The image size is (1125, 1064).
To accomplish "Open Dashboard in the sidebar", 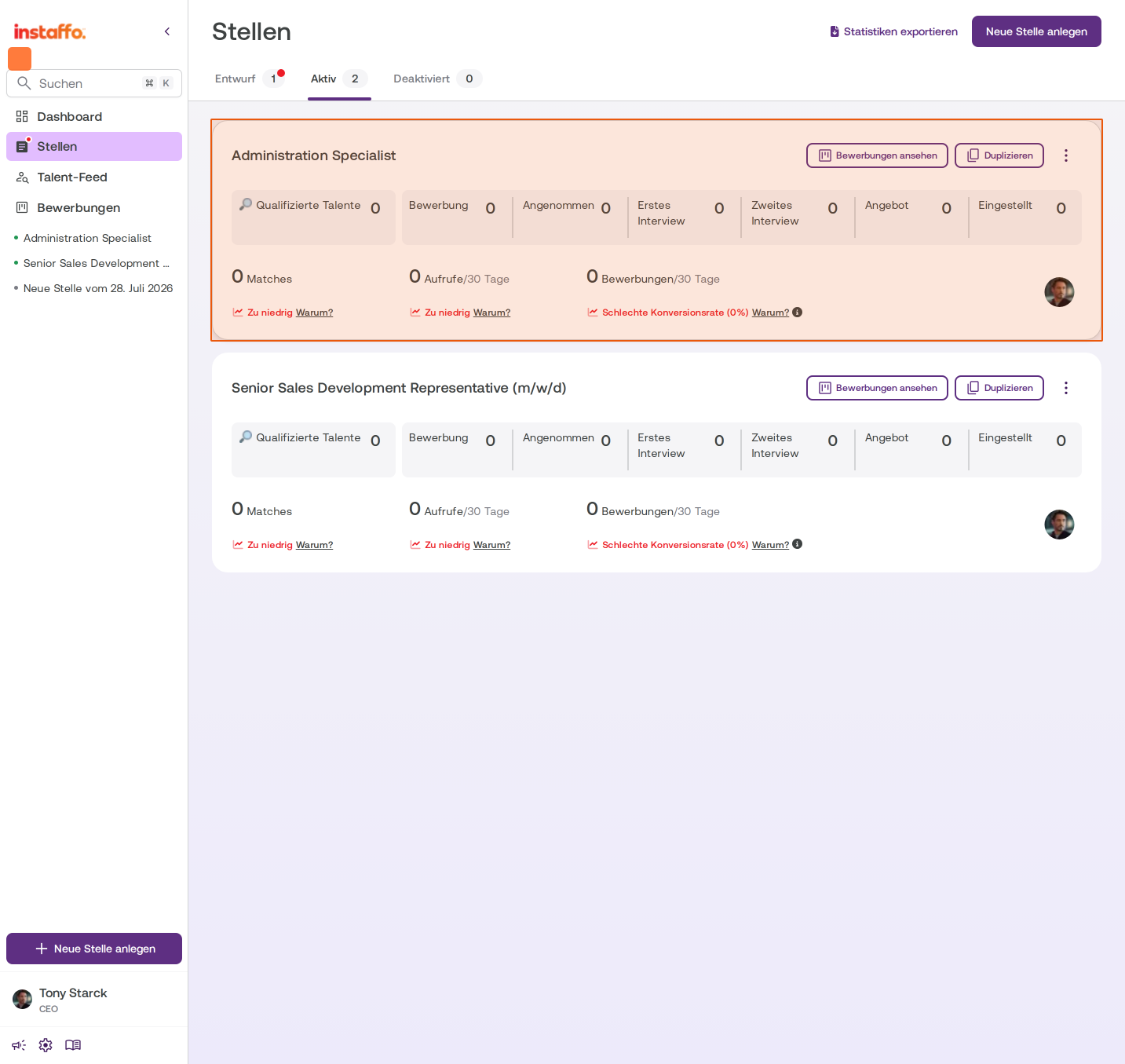I will coord(94,116).
